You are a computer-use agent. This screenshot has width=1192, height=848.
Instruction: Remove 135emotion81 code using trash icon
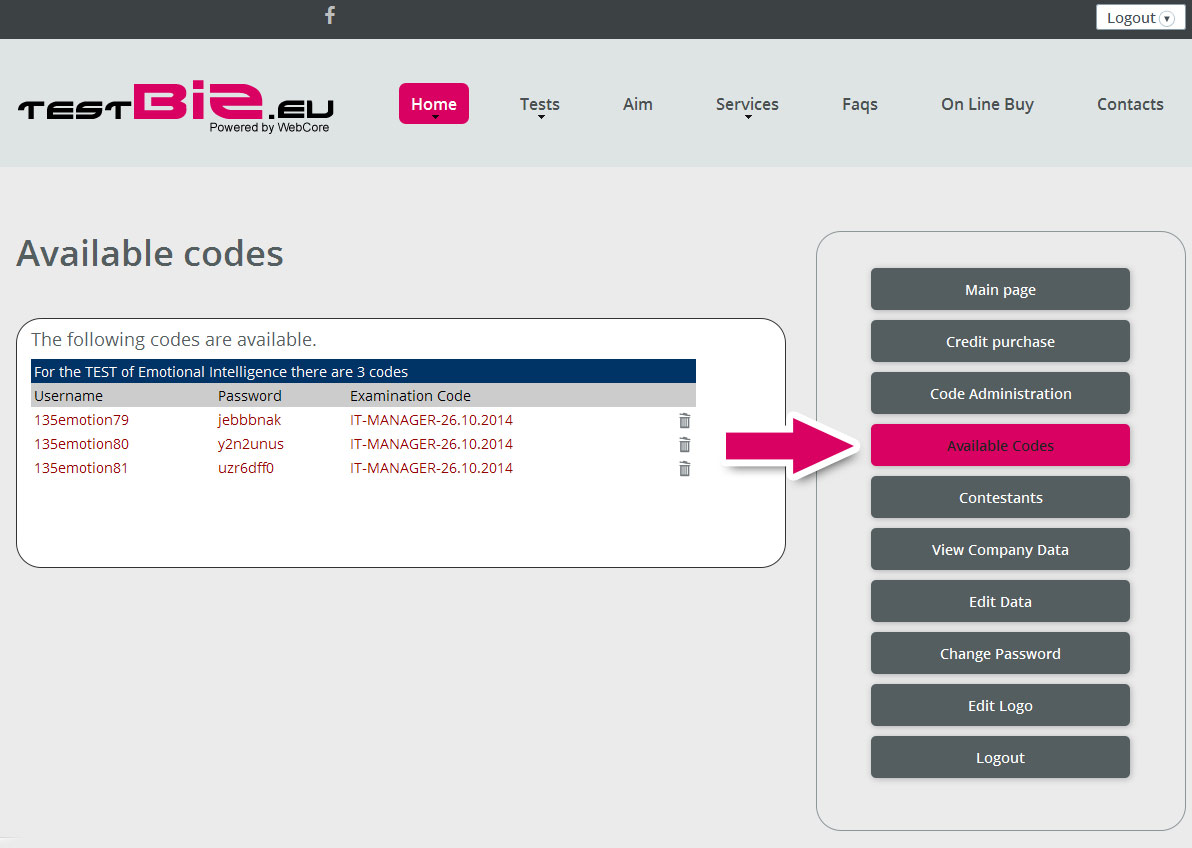[x=684, y=469]
